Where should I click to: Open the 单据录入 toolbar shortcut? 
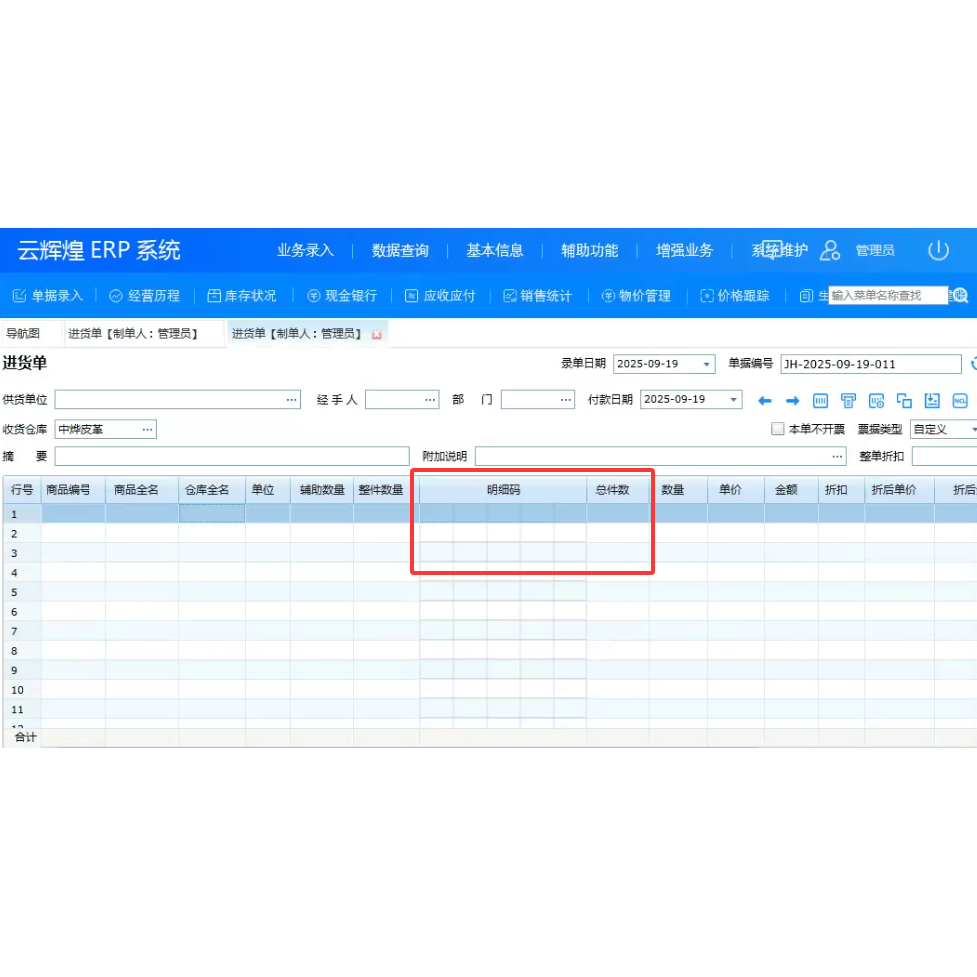(x=48, y=295)
